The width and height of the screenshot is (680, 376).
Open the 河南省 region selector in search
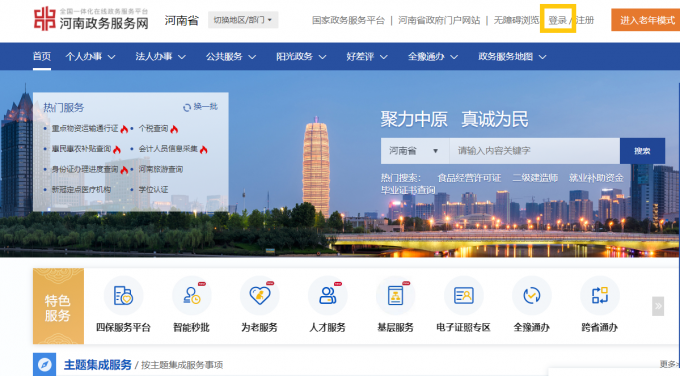click(415, 151)
